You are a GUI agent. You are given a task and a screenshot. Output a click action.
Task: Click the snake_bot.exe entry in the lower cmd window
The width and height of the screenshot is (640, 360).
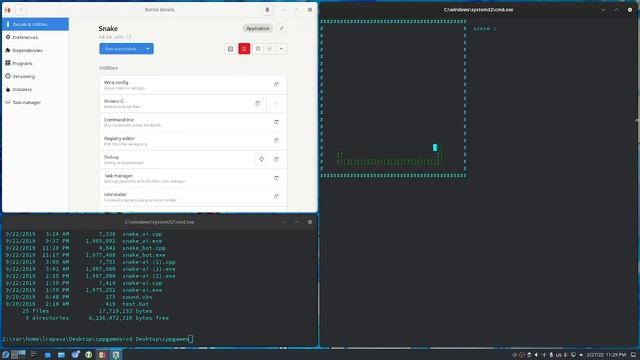144,255
